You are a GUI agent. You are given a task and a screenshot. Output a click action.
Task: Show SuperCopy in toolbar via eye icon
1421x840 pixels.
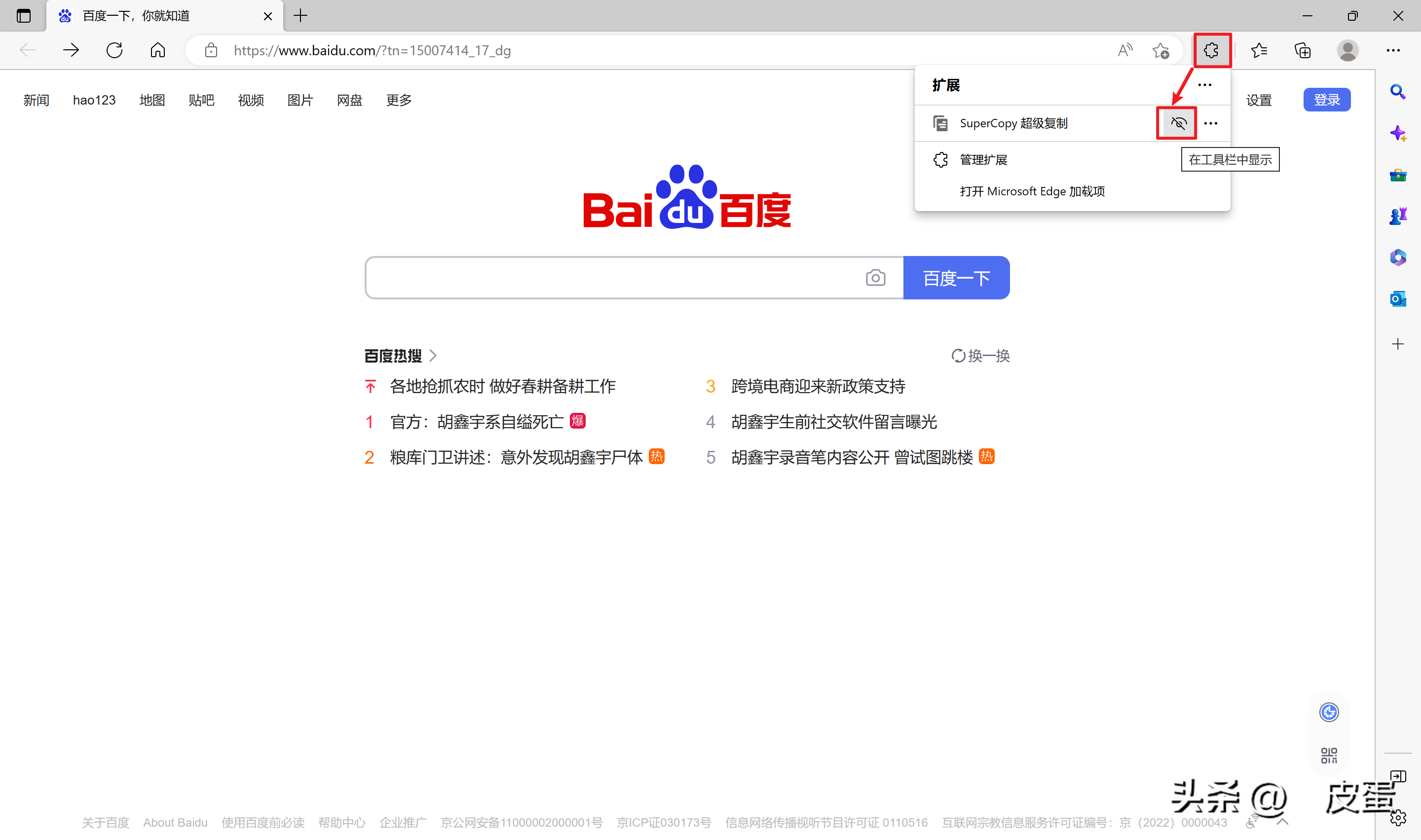pyautogui.click(x=1178, y=123)
